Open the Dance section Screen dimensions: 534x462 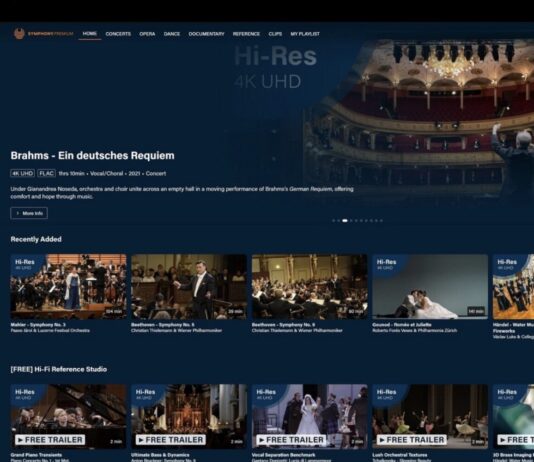tap(172, 34)
